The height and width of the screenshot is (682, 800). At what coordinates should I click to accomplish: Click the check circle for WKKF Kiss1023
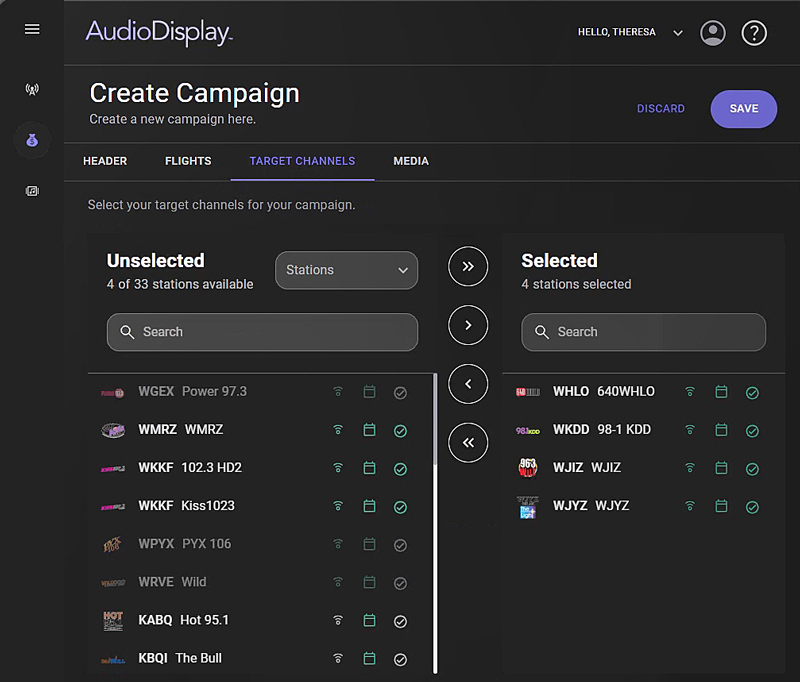(401, 507)
